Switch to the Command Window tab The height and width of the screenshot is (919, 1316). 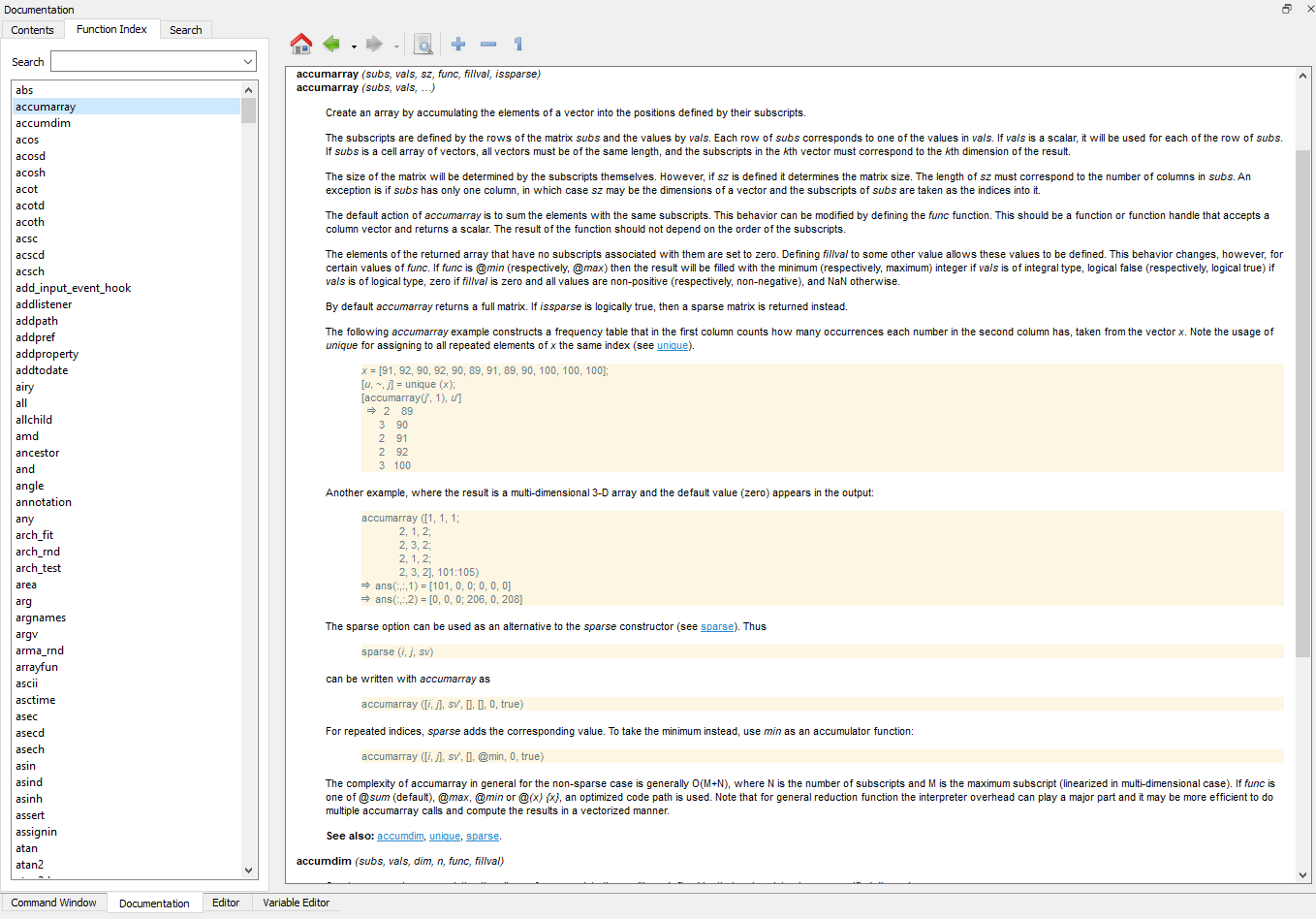pyautogui.click(x=53, y=903)
